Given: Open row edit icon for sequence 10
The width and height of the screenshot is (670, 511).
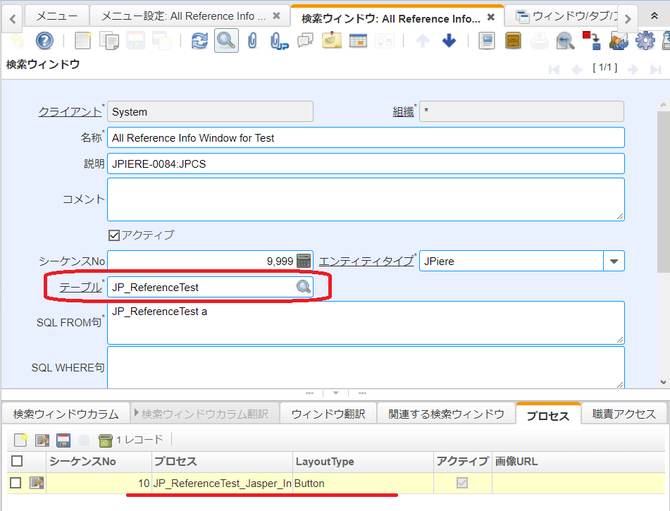Looking at the screenshot, I should pos(36,483).
